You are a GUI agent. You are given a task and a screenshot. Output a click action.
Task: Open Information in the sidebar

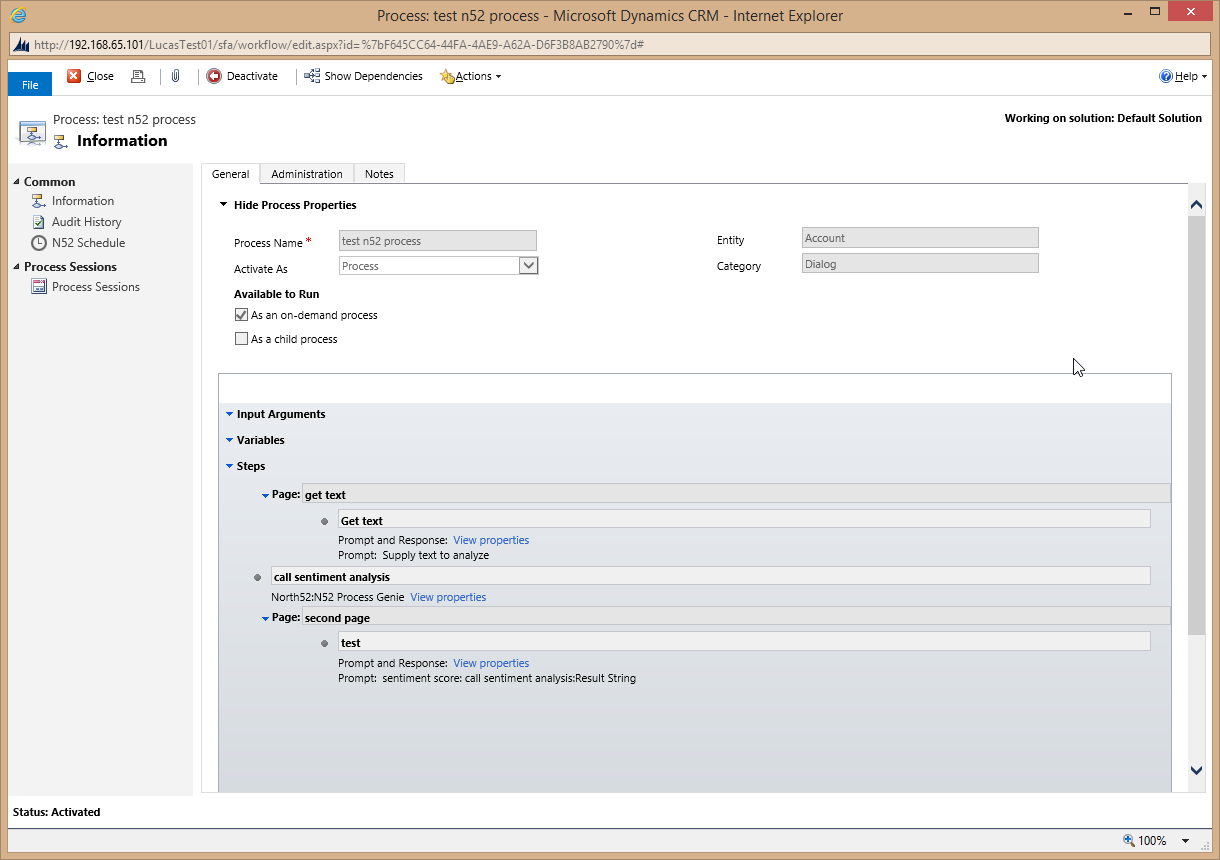click(83, 201)
